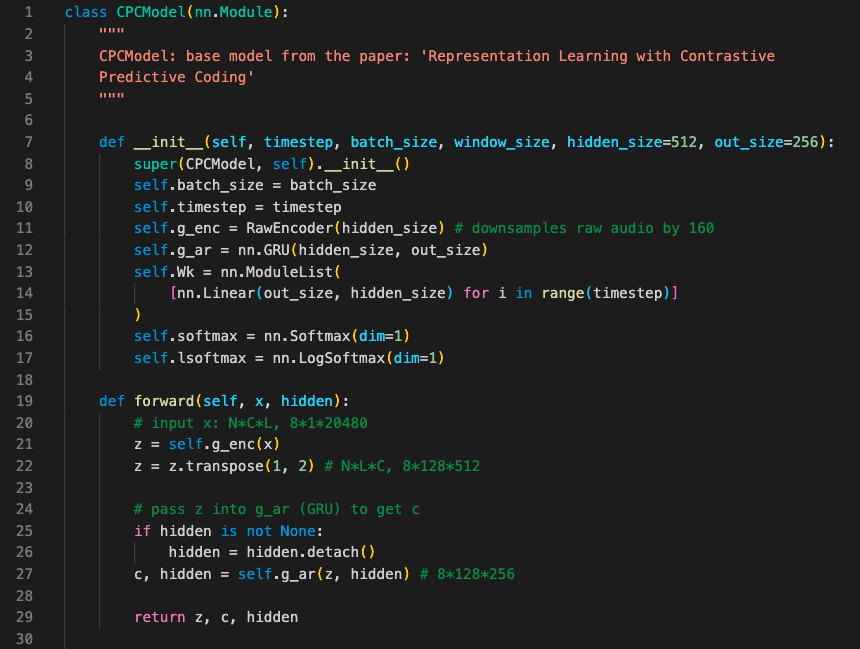Click the 'hidden_size=512' default parameter
The image size is (860, 649).
coord(632,142)
